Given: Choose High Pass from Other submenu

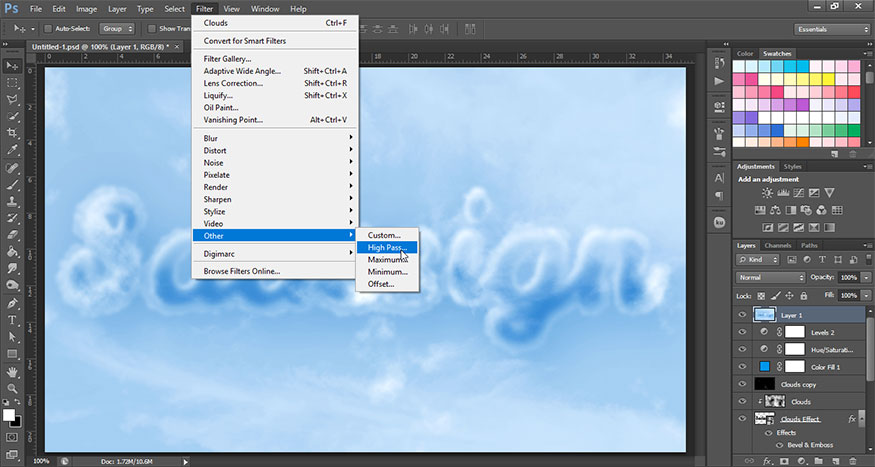Looking at the screenshot, I should coord(386,247).
